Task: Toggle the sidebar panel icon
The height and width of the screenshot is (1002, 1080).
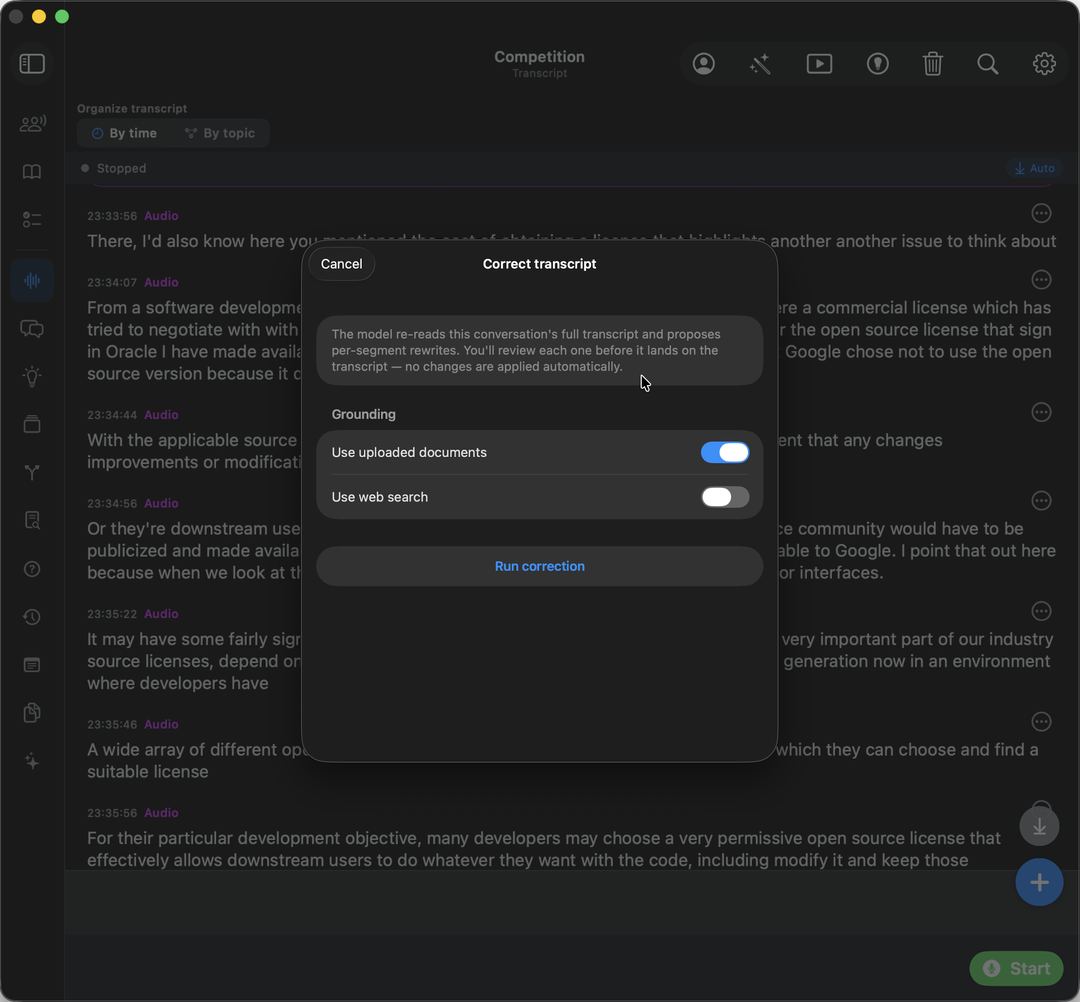Action: coord(32,64)
